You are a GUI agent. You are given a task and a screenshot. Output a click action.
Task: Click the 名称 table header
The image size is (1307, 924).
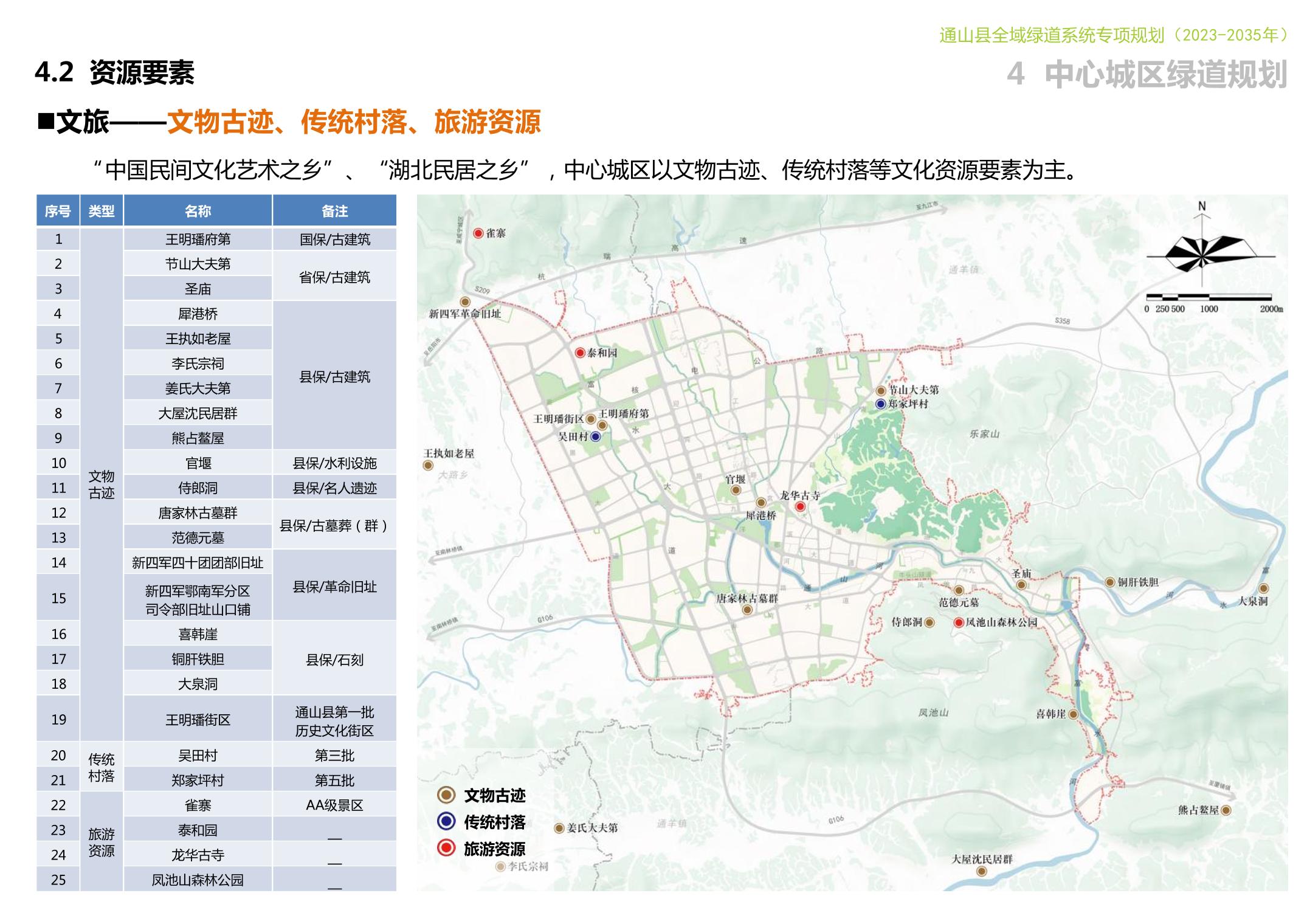198,211
